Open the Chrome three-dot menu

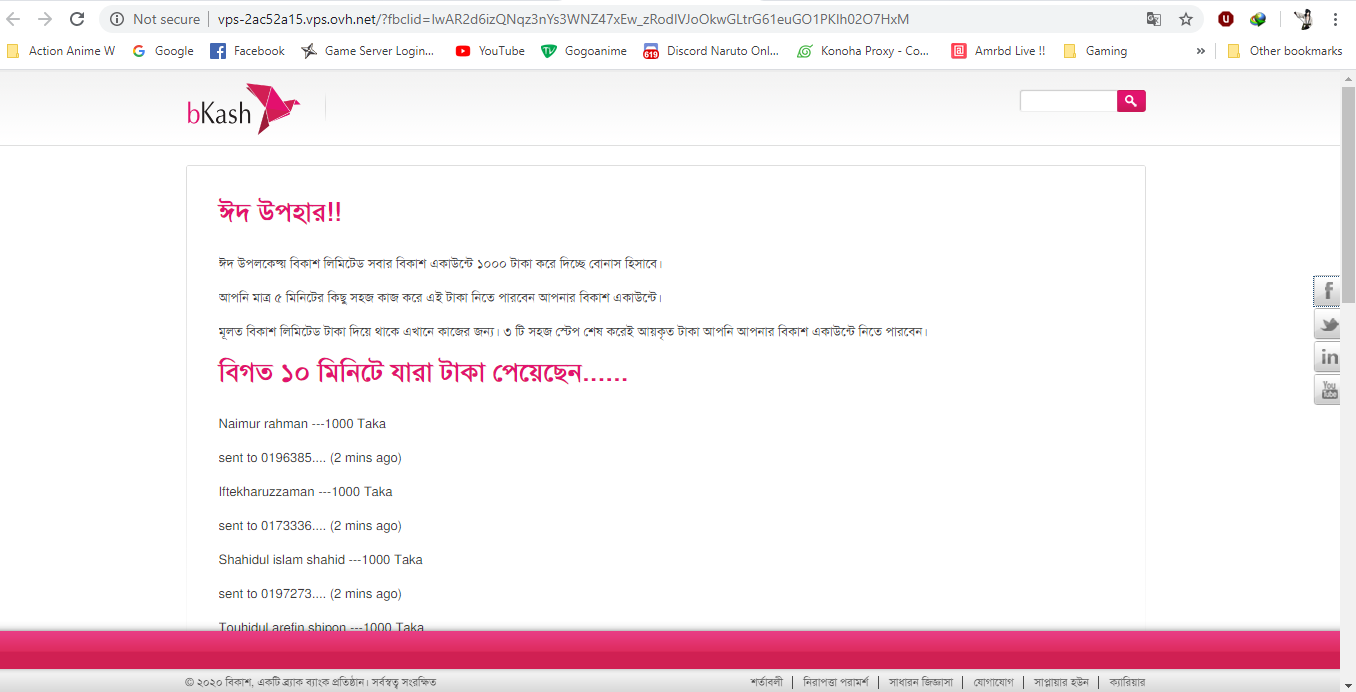[1335, 19]
